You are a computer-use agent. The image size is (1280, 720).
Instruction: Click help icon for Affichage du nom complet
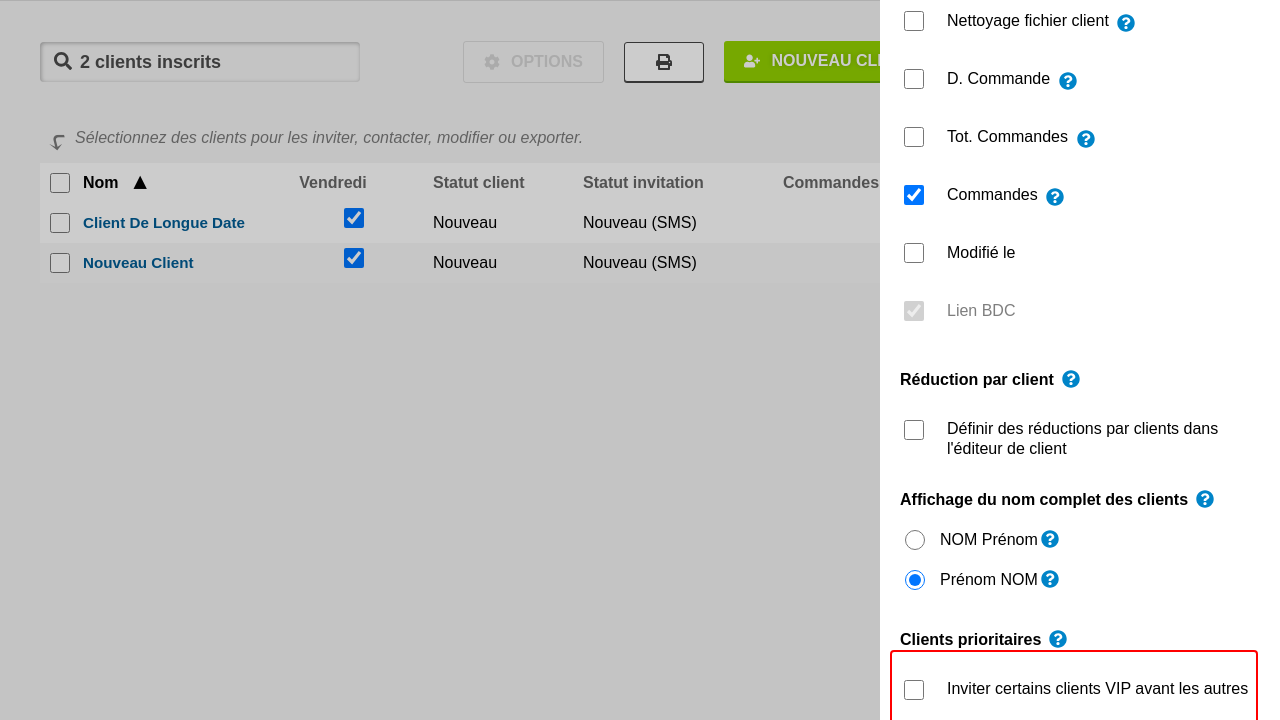click(x=1205, y=499)
